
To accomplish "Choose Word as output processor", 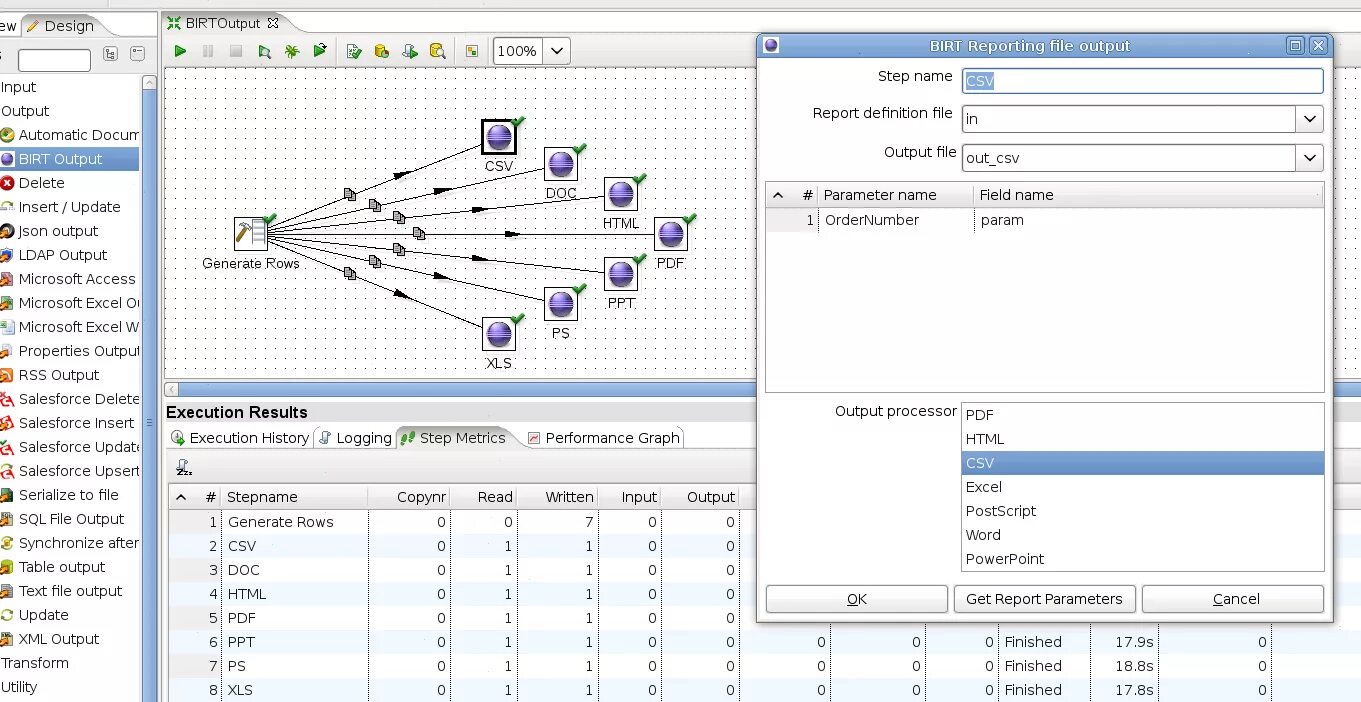I will click(1142, 535).
